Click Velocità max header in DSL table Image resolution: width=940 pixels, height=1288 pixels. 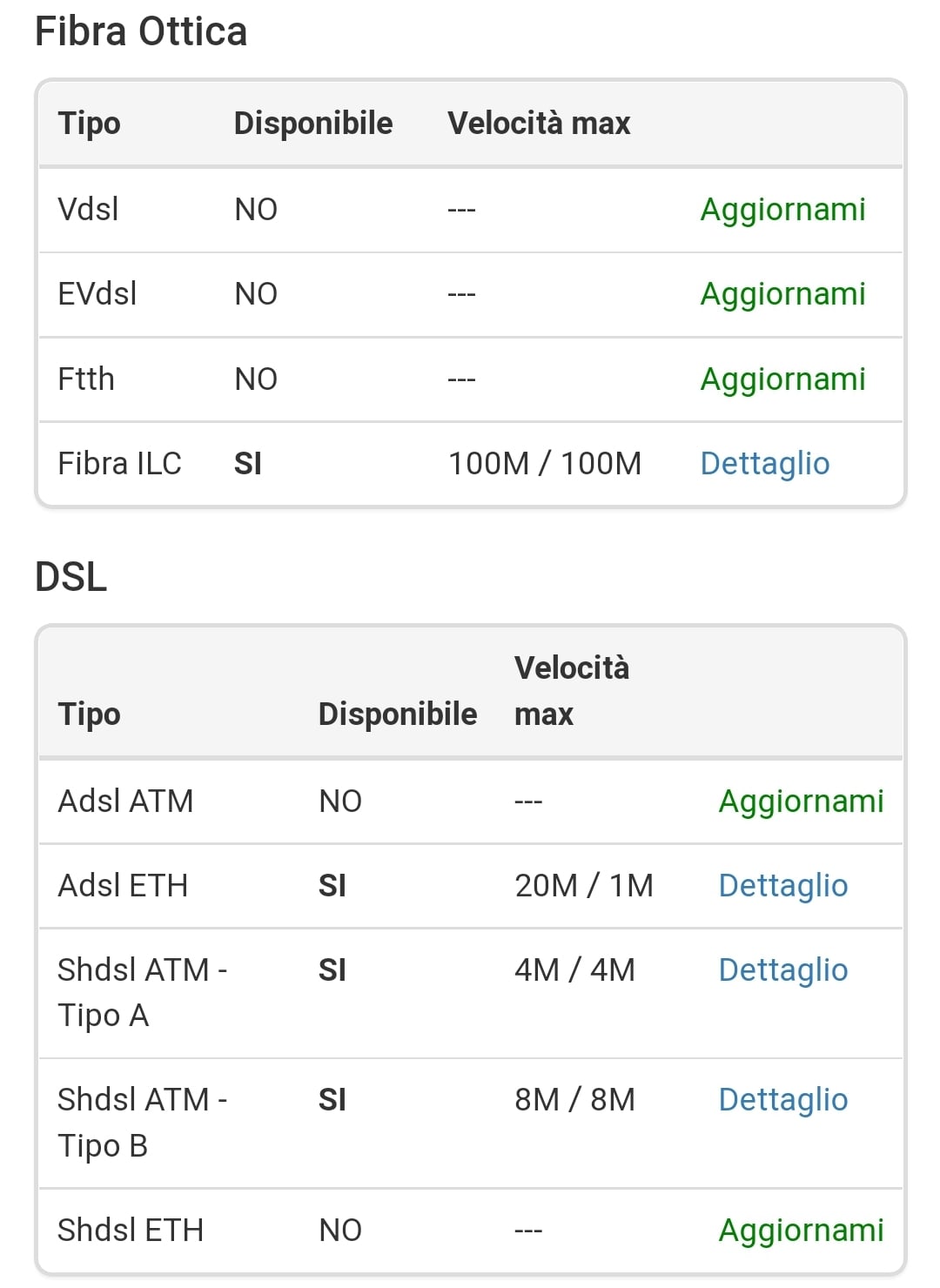click(571, 691)
